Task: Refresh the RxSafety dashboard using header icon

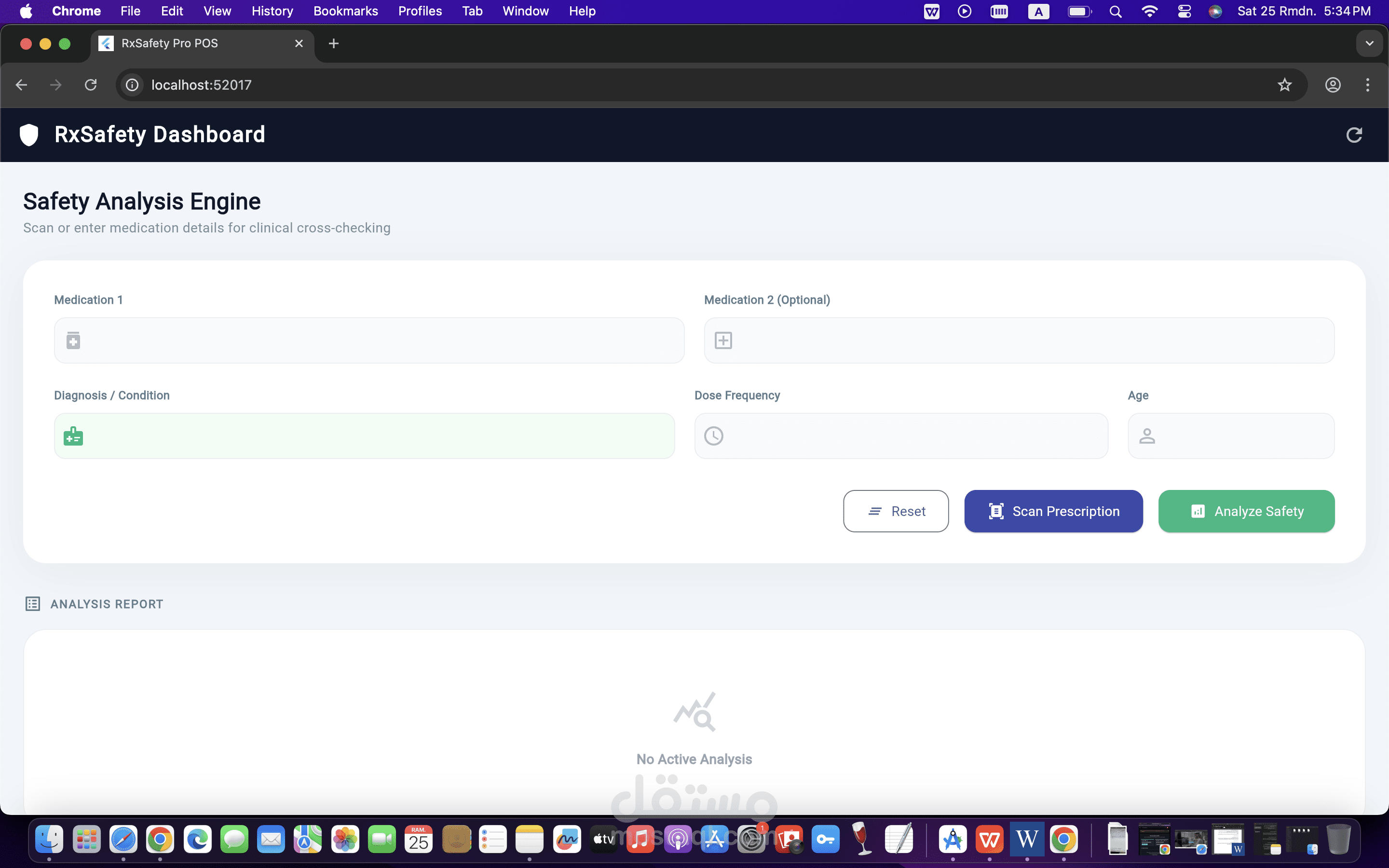Action: [1354, 135]
